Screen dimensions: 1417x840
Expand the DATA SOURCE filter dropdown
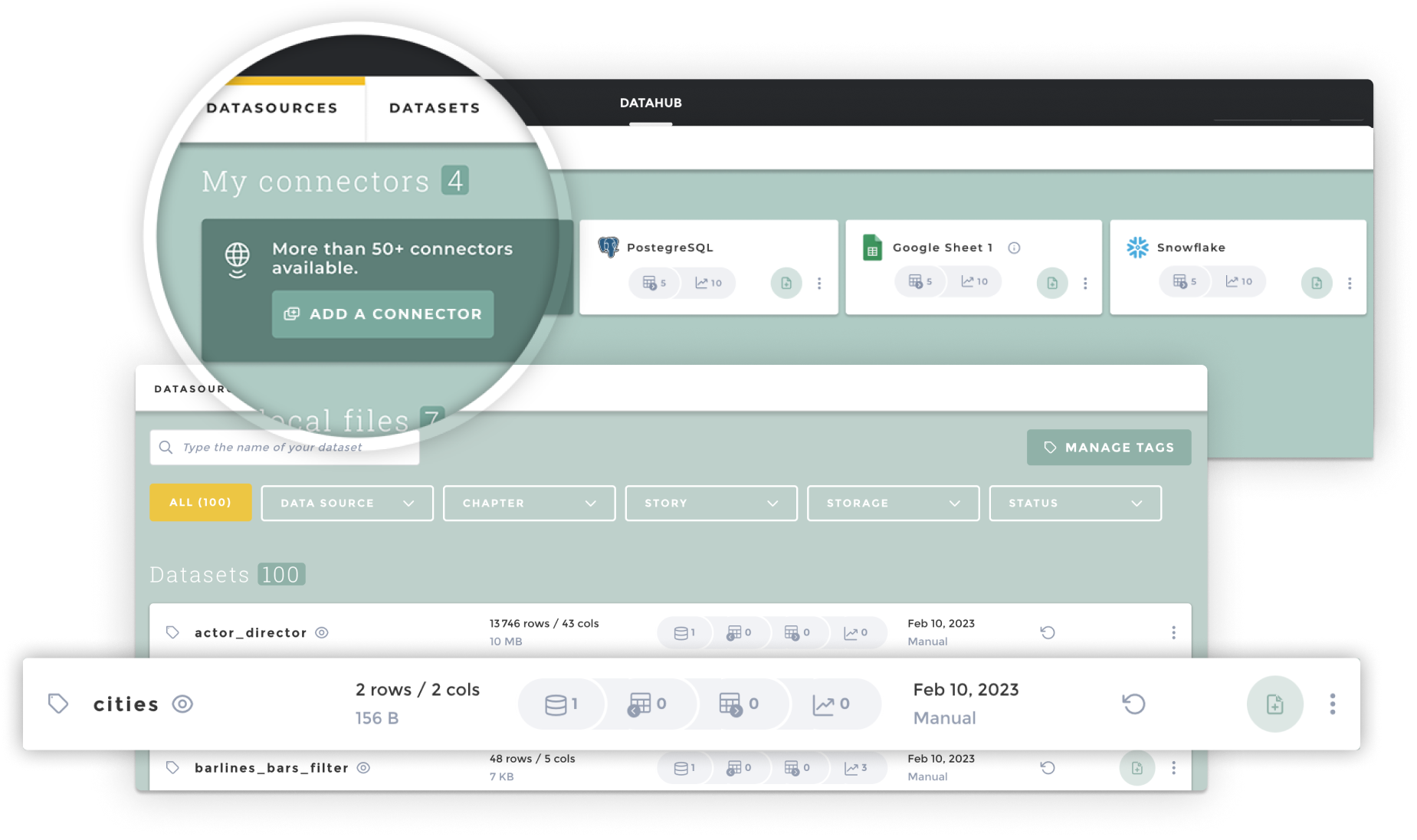pos(346,503)
